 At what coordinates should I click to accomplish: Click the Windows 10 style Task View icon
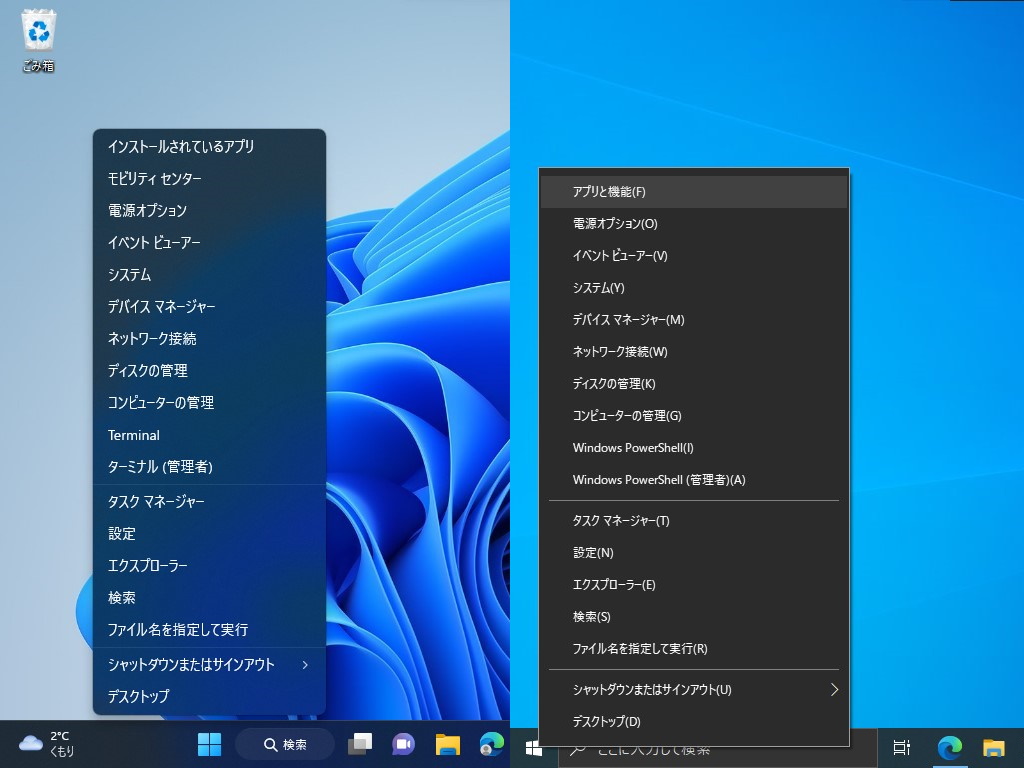click(x=901, y=747)
